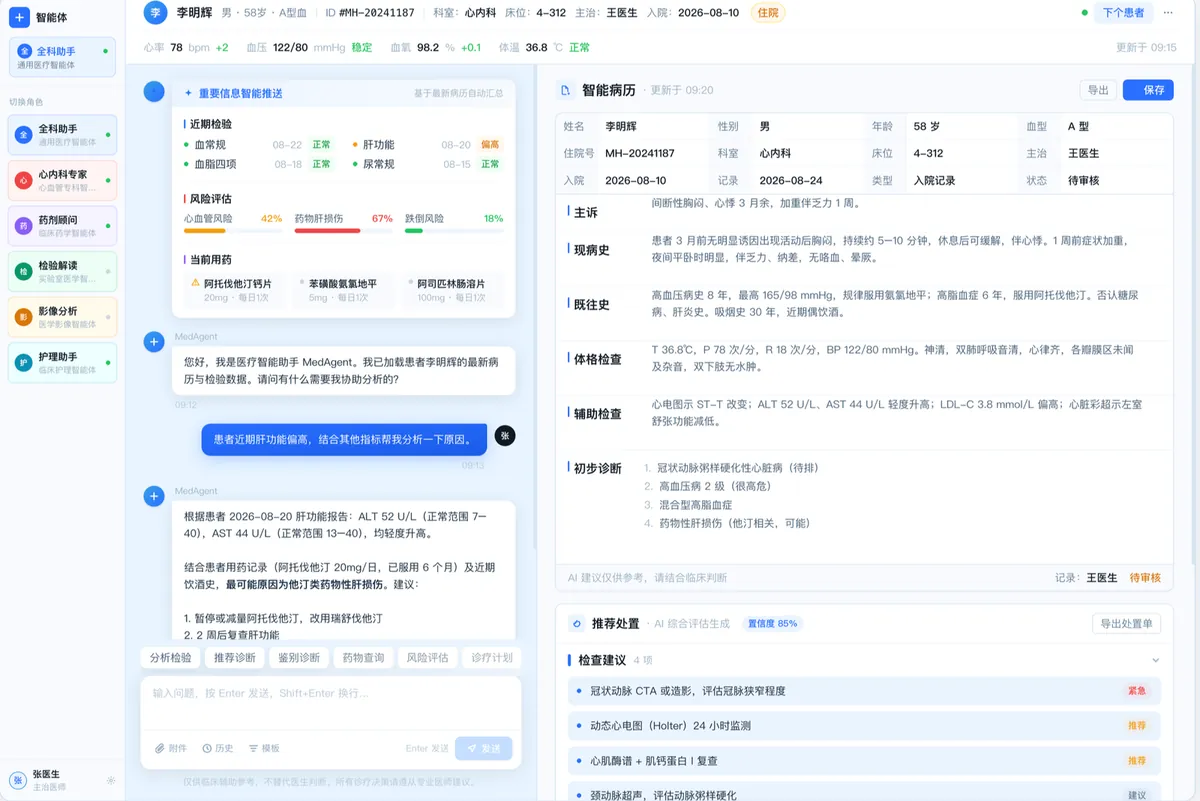The height and width of the screenshot is (801, 1200).
Task: Click the 导出 button for 智能病历
Action: pos(1098,90)
